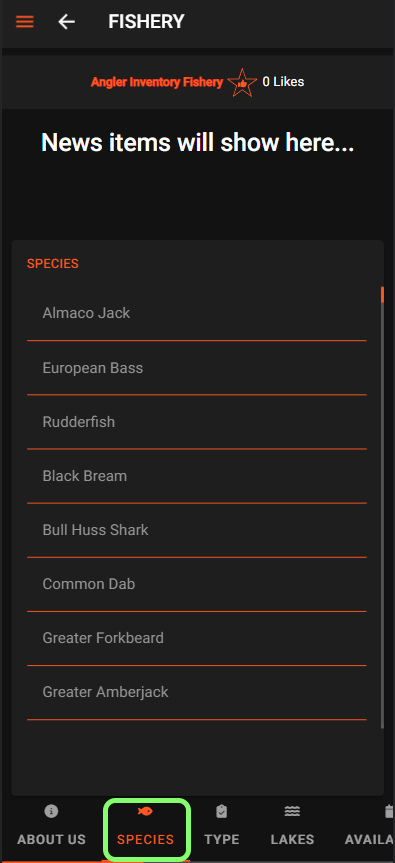Click the Angler Inventory Fishery link
The height and width of the screenshot is (863, 395).
[157, 83]
